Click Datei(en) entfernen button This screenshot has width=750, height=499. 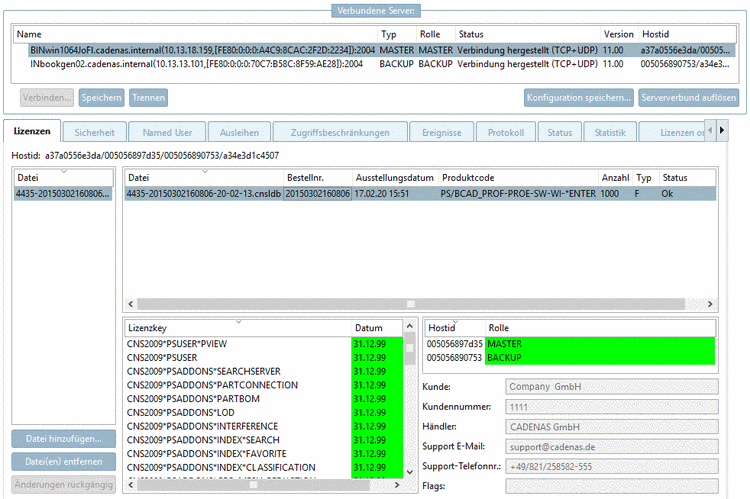(x=64, y=462)
